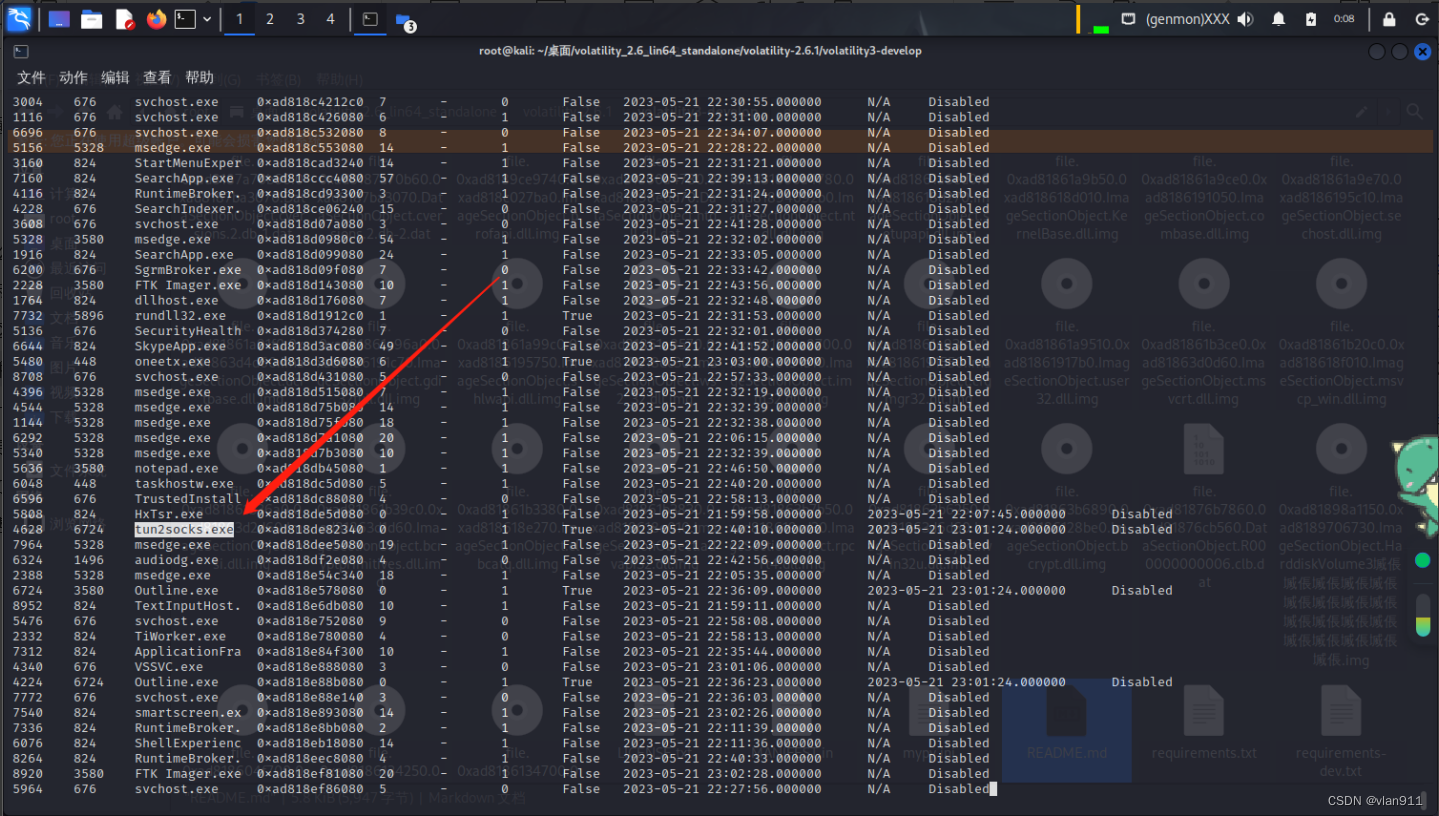Switch to workspace 4
This screenshot has height=816, width=1439.
pyautogui.click(x=330, y=19)
